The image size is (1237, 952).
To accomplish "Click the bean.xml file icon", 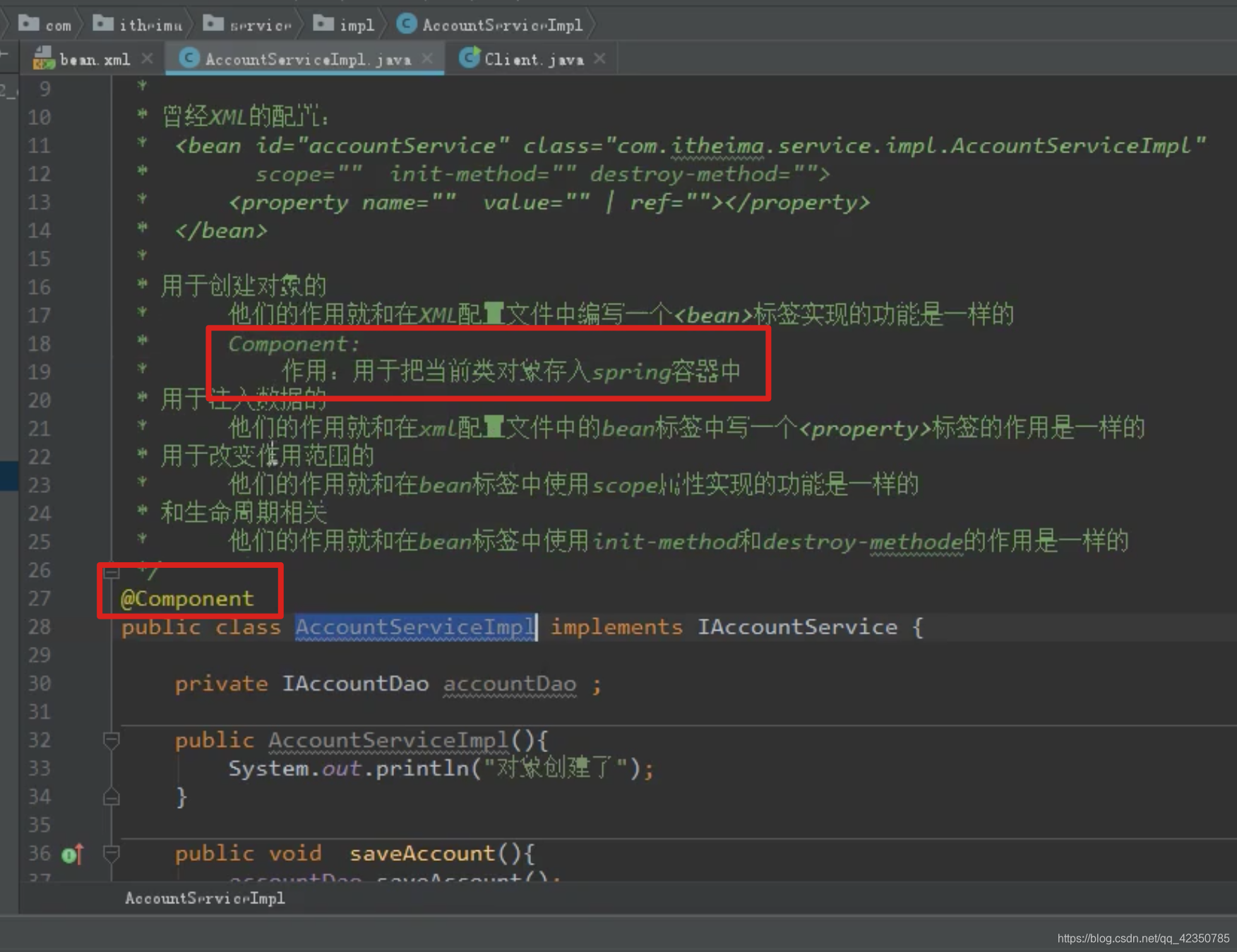I will (43, 59).
